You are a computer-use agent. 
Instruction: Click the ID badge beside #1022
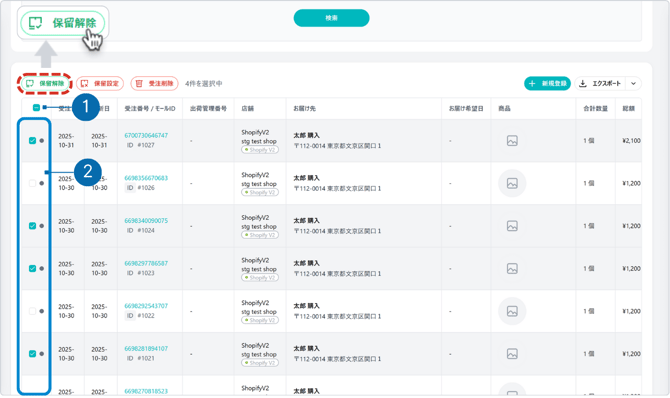pos(130,315)
